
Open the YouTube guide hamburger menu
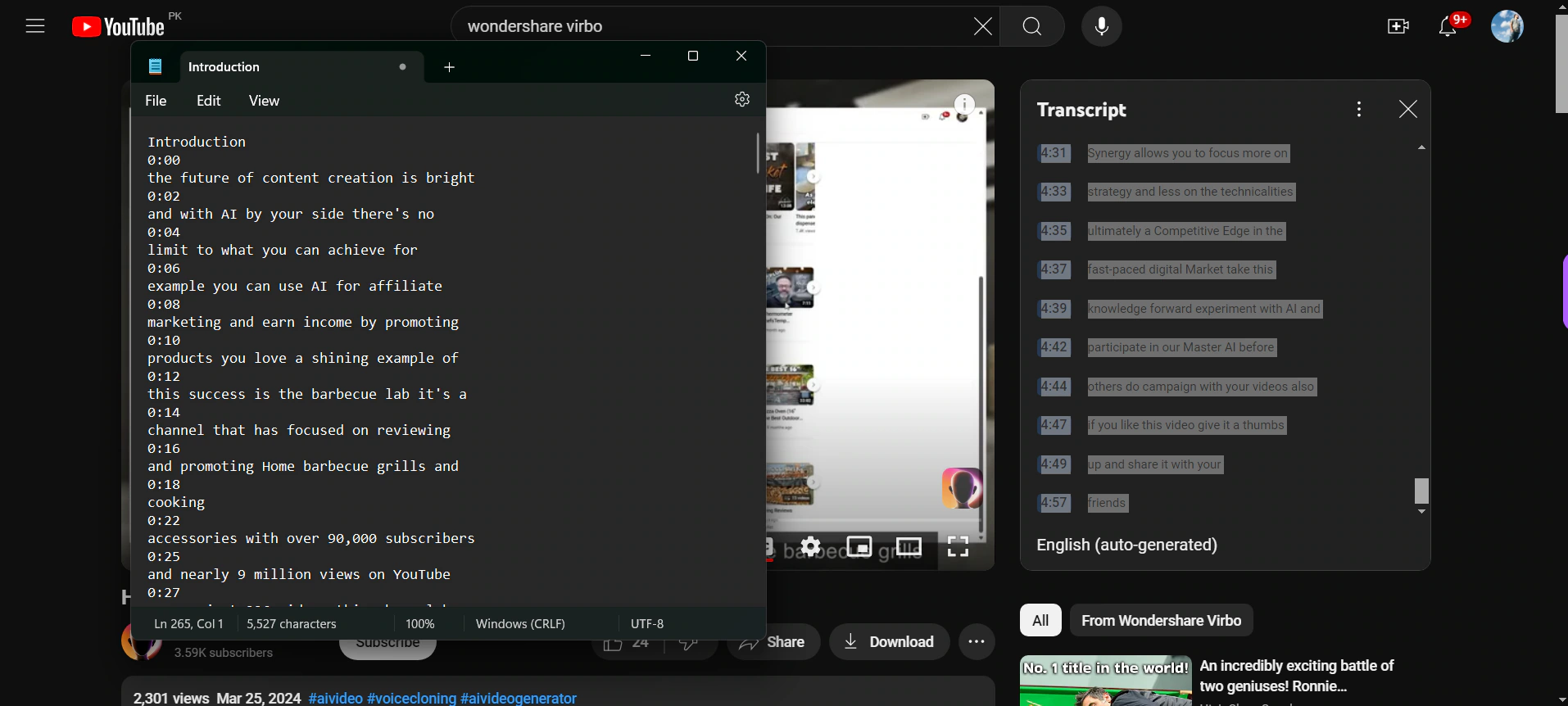tap(35, 26)
